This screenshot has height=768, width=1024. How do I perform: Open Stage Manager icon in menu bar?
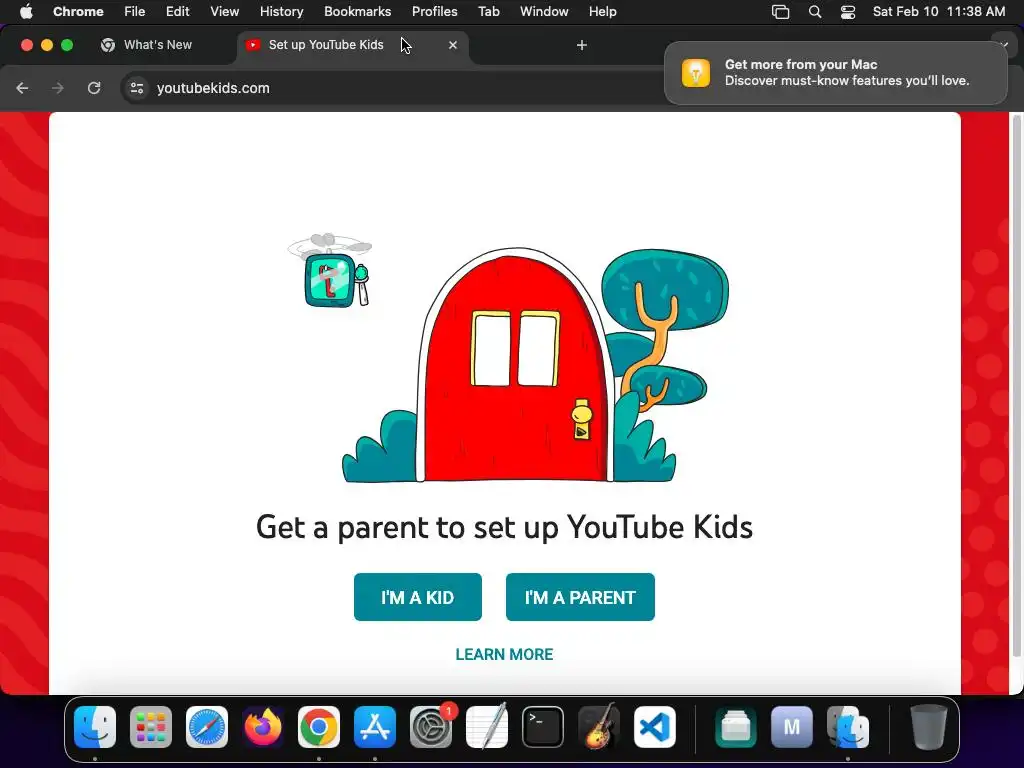click(780, 11)
